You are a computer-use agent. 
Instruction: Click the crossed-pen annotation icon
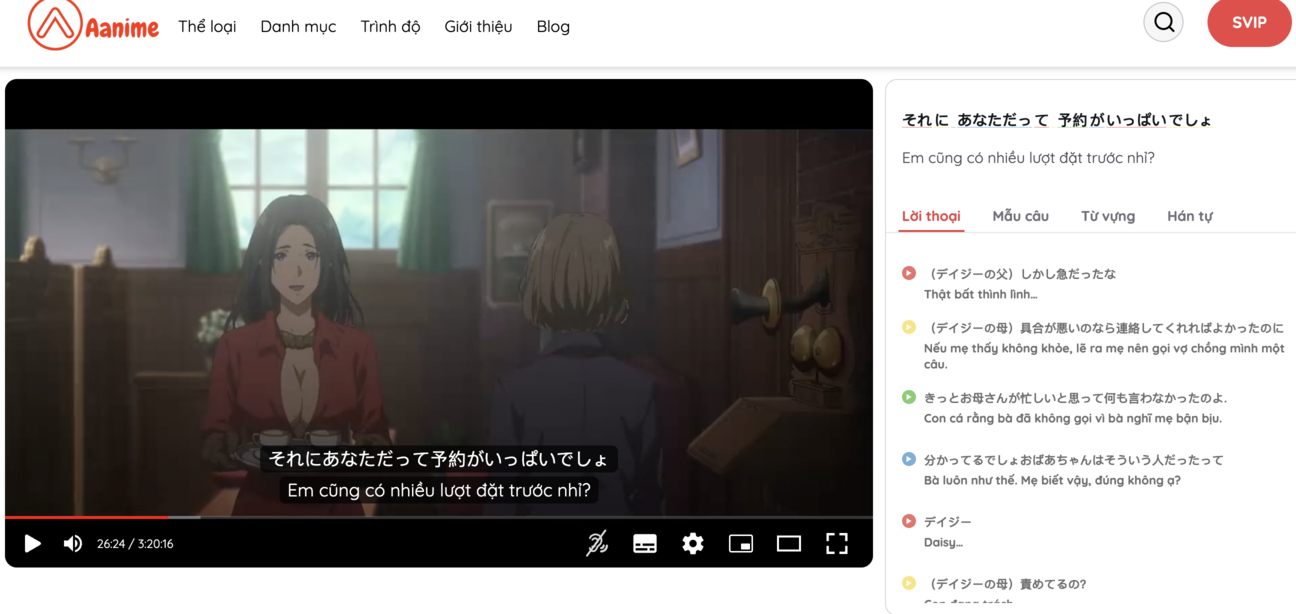(x=597, y=543)
